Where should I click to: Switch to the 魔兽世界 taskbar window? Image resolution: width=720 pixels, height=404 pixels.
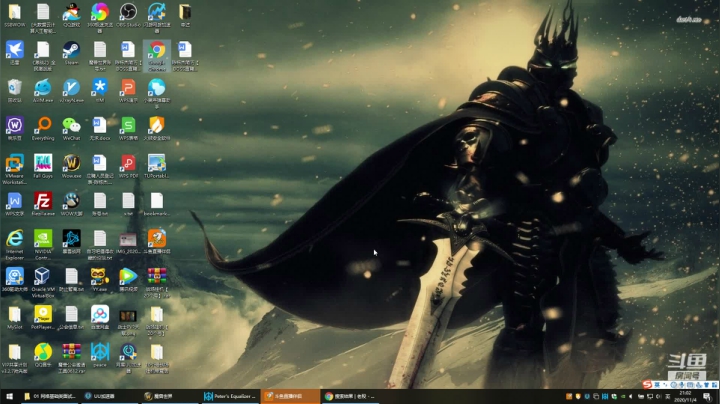tap(169, 396)
